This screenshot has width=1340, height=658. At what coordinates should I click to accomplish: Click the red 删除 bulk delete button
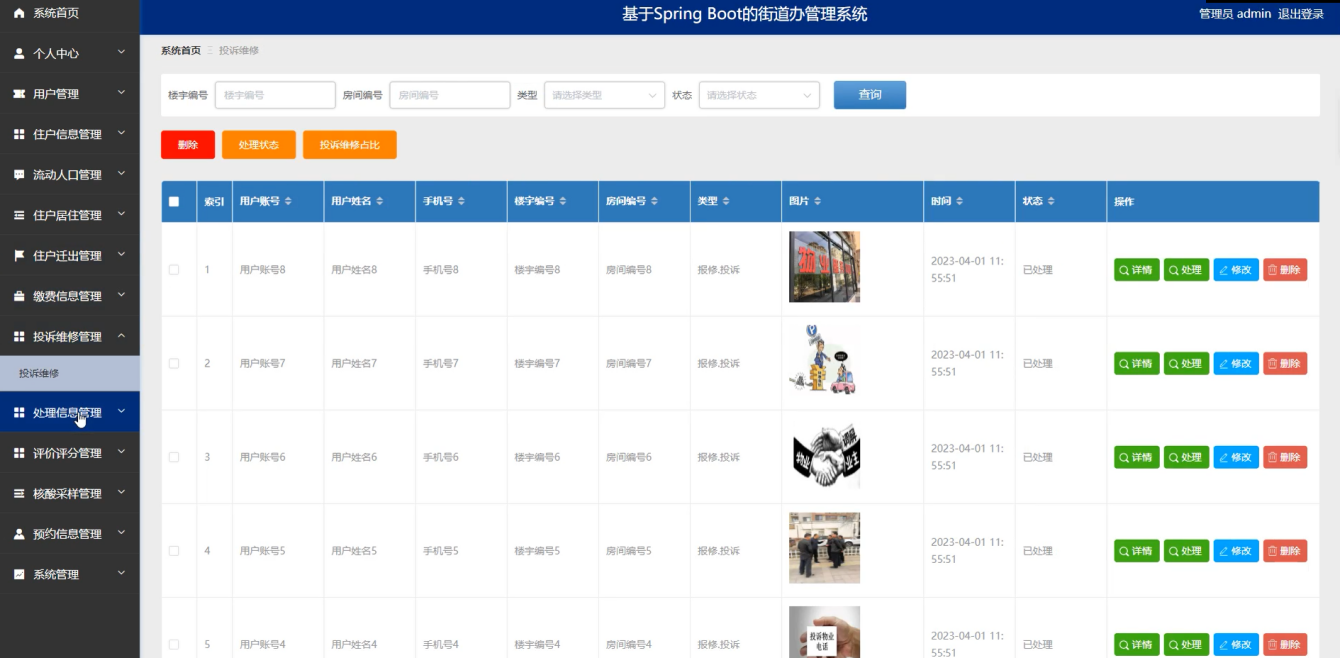tap(188, 145)
